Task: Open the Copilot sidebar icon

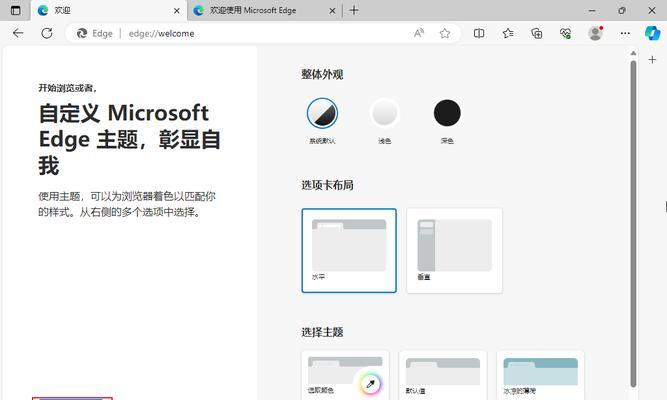Action: [x=652, y=33]
